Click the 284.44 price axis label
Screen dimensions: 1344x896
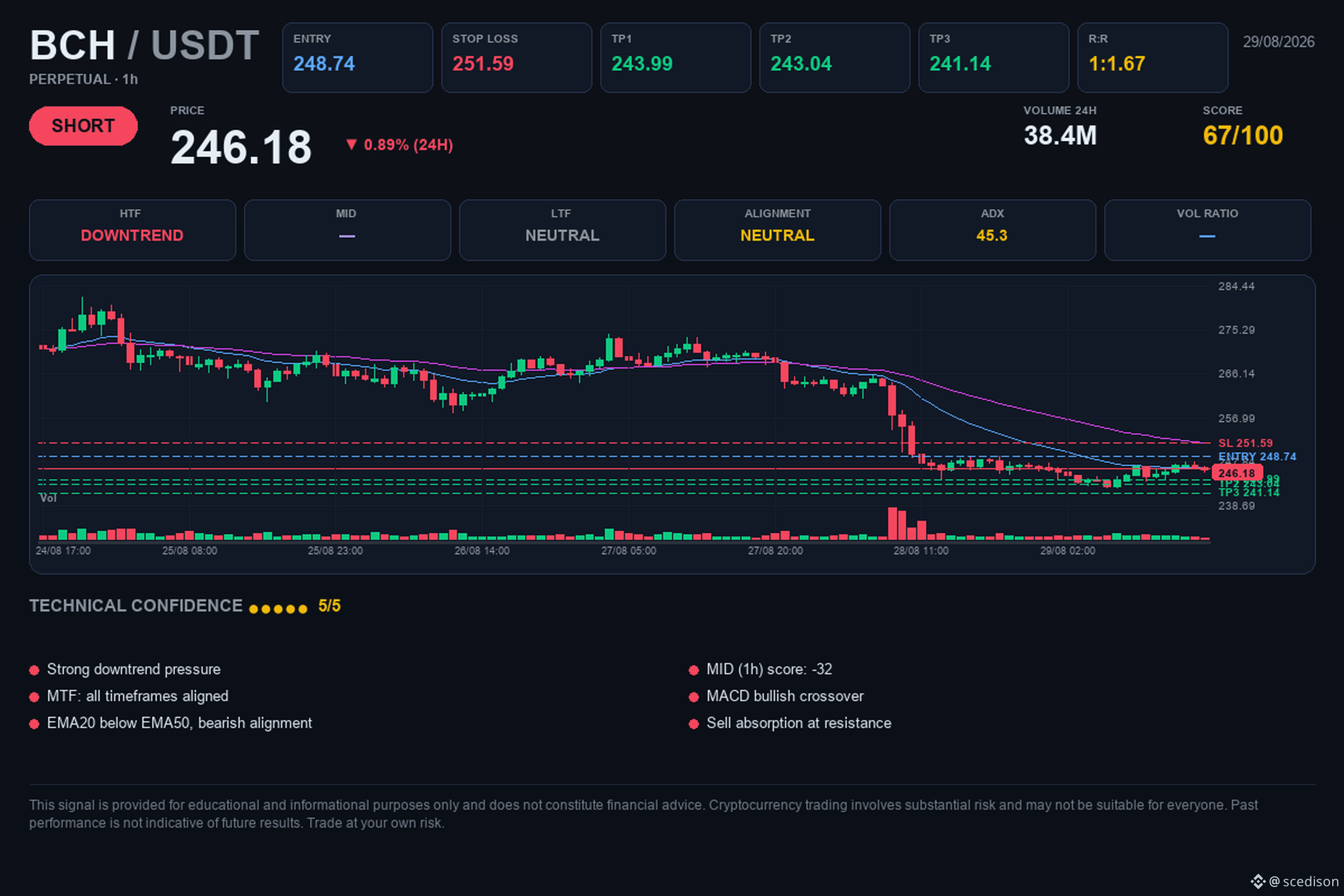pyautogui.click(x=1236, y=286)
